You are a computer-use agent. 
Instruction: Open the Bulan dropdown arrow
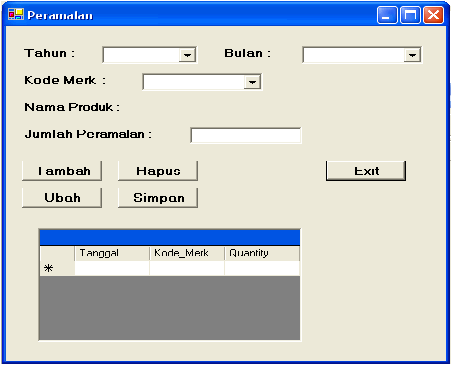(412, 55)
